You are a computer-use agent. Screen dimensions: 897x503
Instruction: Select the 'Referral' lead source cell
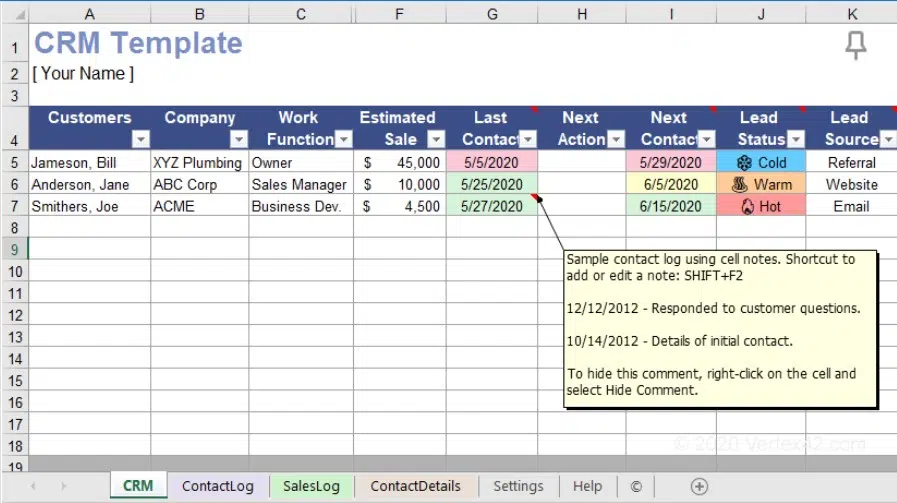click(851, 163)
